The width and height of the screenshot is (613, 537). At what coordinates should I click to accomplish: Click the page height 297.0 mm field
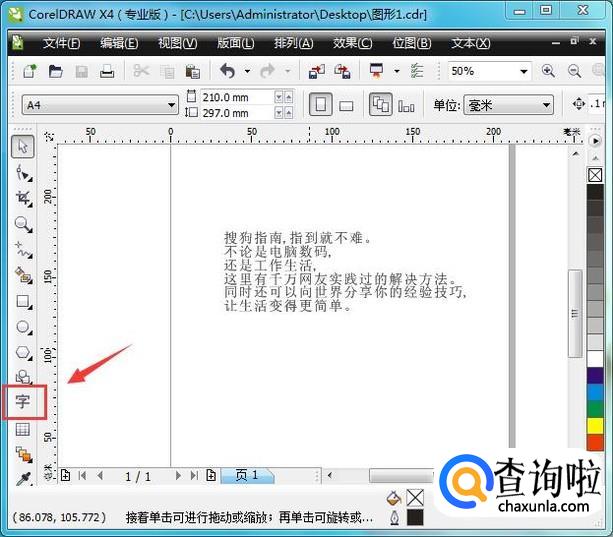238,113
